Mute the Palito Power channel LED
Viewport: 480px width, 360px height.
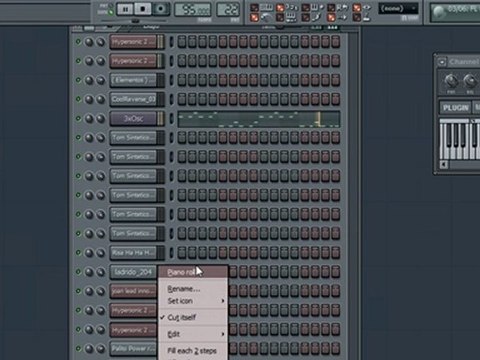[x=78, y=348]
